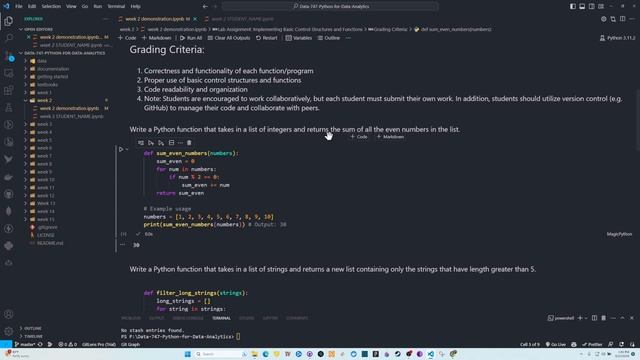Delete the sum_even_numbers cell with trash icon
Image resolution: width=640 pixels, height=360 pixels.
[x=189, y=143]
